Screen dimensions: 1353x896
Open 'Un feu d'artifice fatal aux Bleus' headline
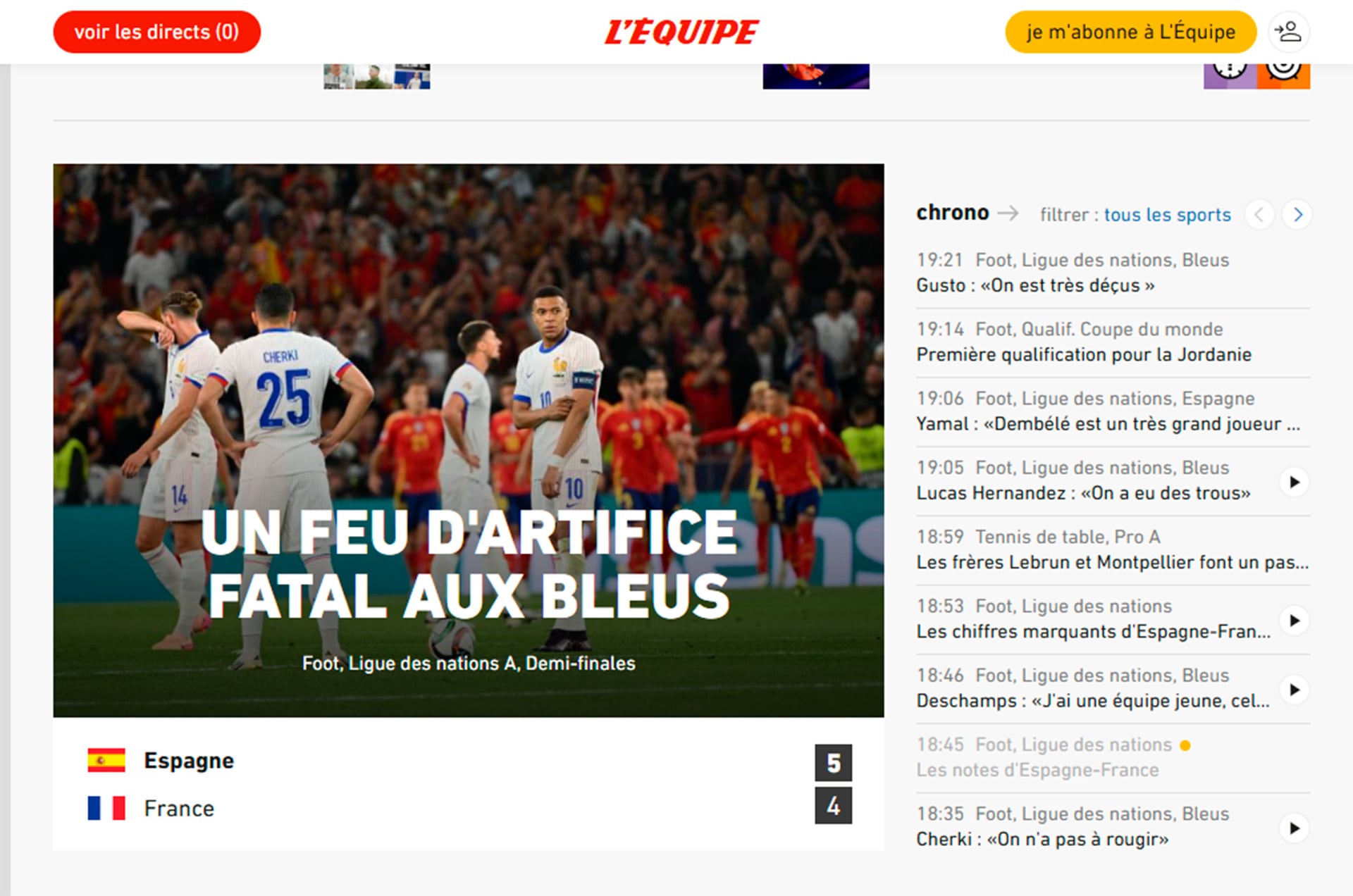tap(469, 564)
